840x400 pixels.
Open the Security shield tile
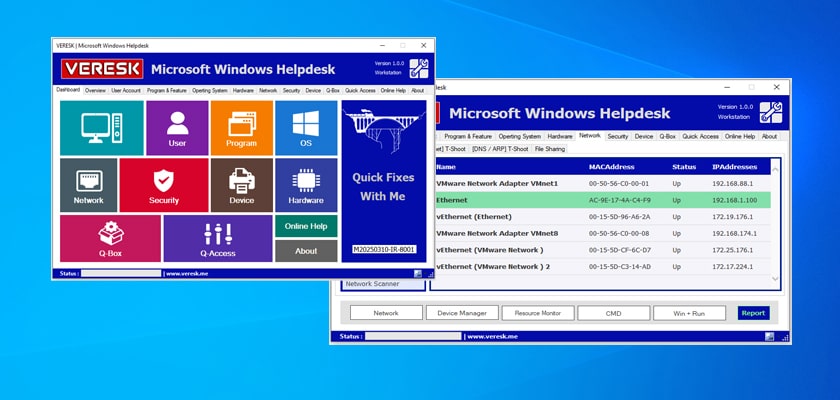164,185
